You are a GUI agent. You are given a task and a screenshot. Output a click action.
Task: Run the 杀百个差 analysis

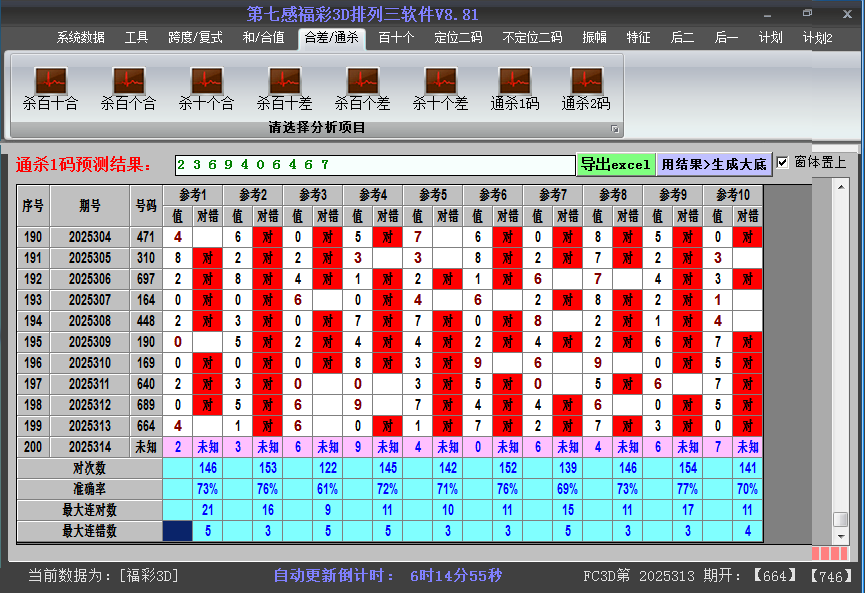362,87
